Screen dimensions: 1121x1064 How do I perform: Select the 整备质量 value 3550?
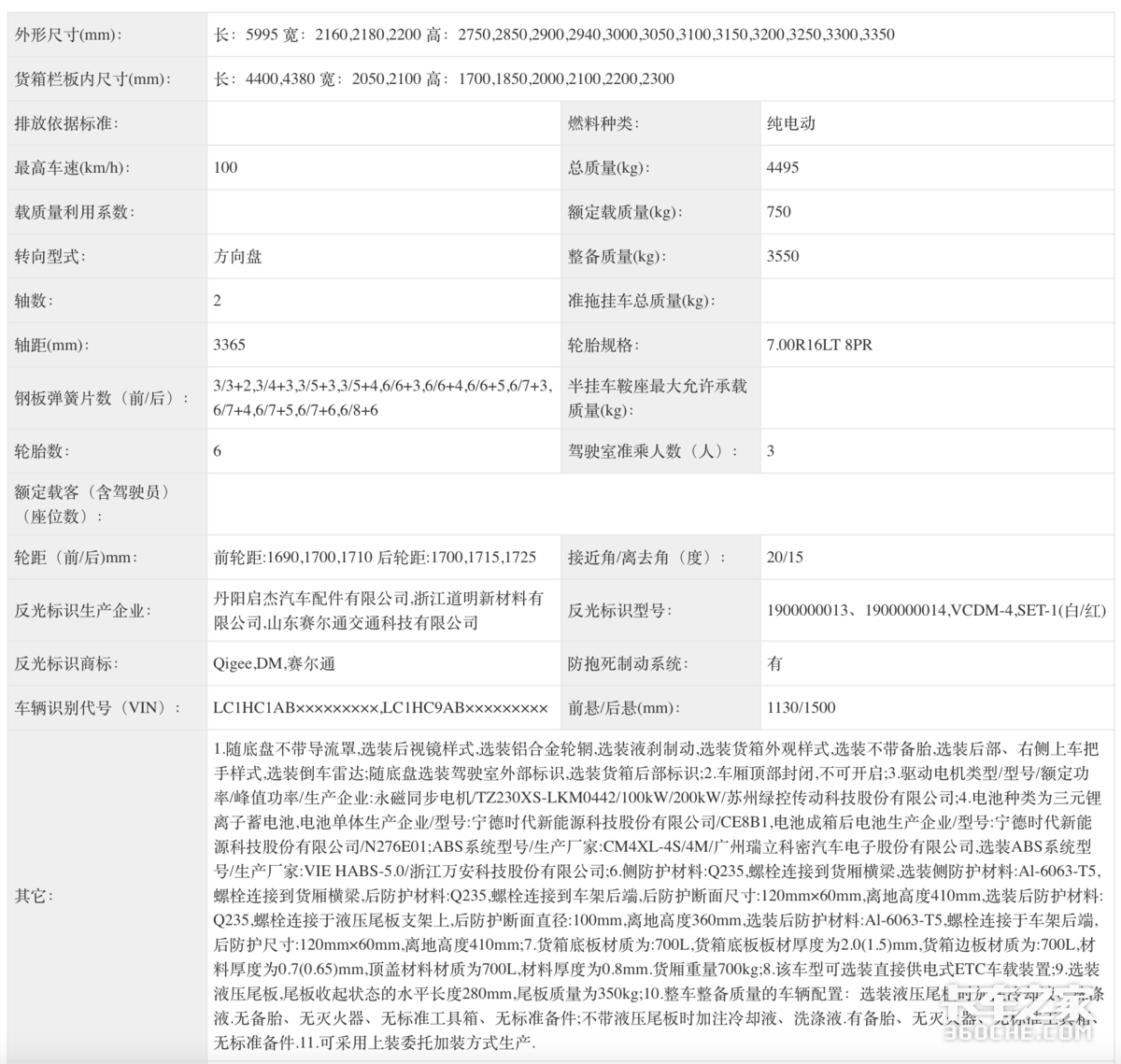pyautogui.click(x=783, y=256)
